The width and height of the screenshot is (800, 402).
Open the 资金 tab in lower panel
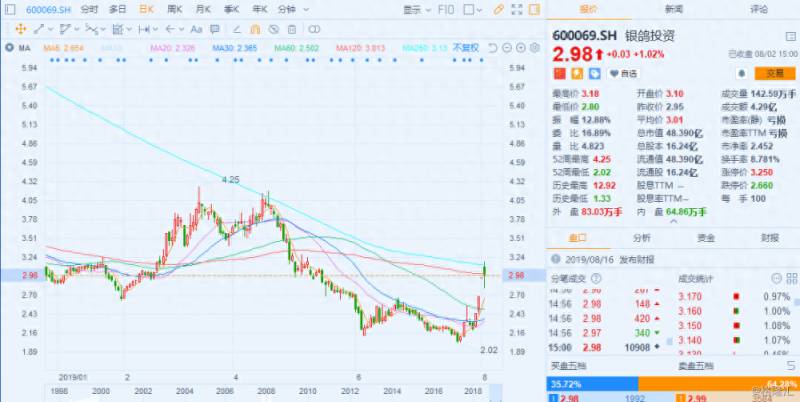coord(706,238)
